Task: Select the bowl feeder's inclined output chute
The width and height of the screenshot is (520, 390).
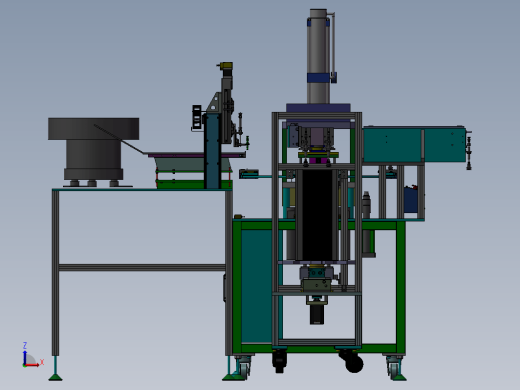Action: click(x=119, y=139)
